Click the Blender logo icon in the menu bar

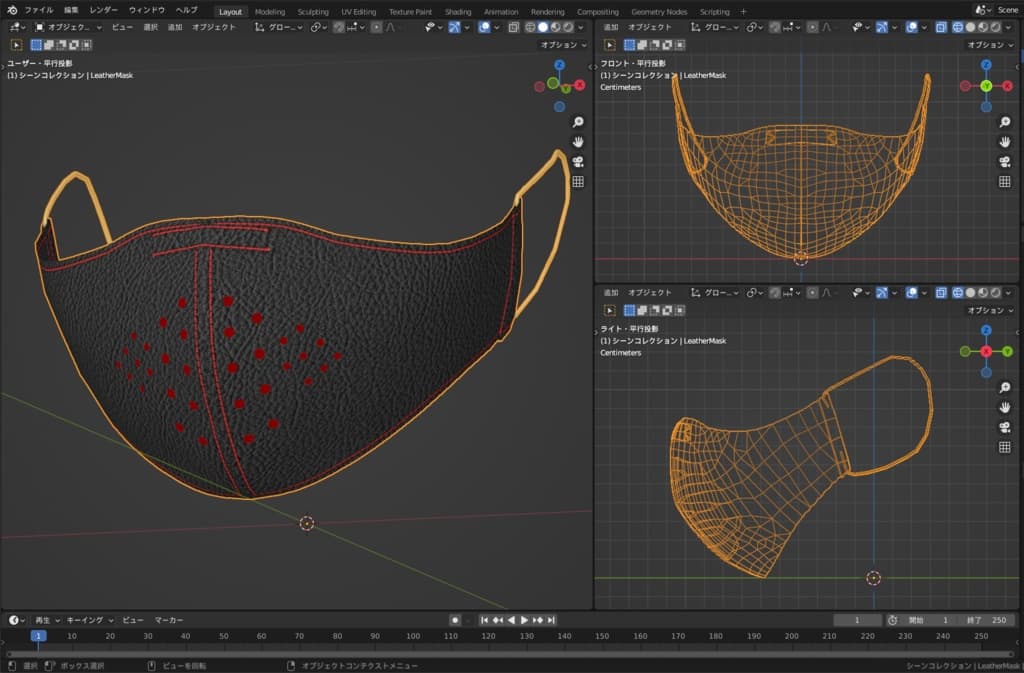click(11, 10)
